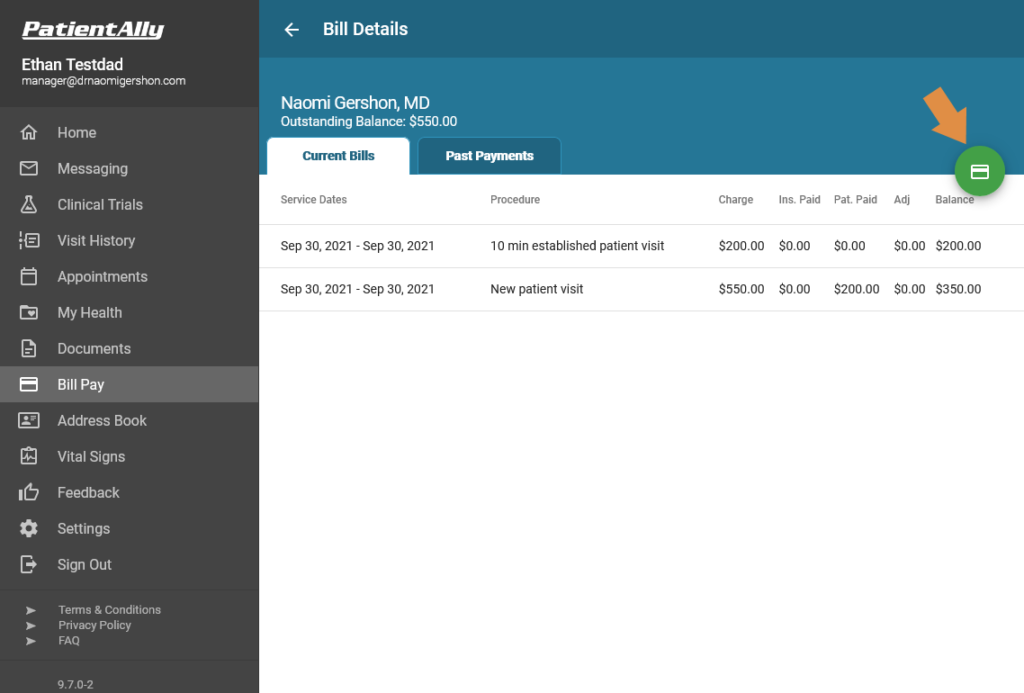Click the Visit History list icon
Screen dimensions: 1024x693
(x=29, y=240)
